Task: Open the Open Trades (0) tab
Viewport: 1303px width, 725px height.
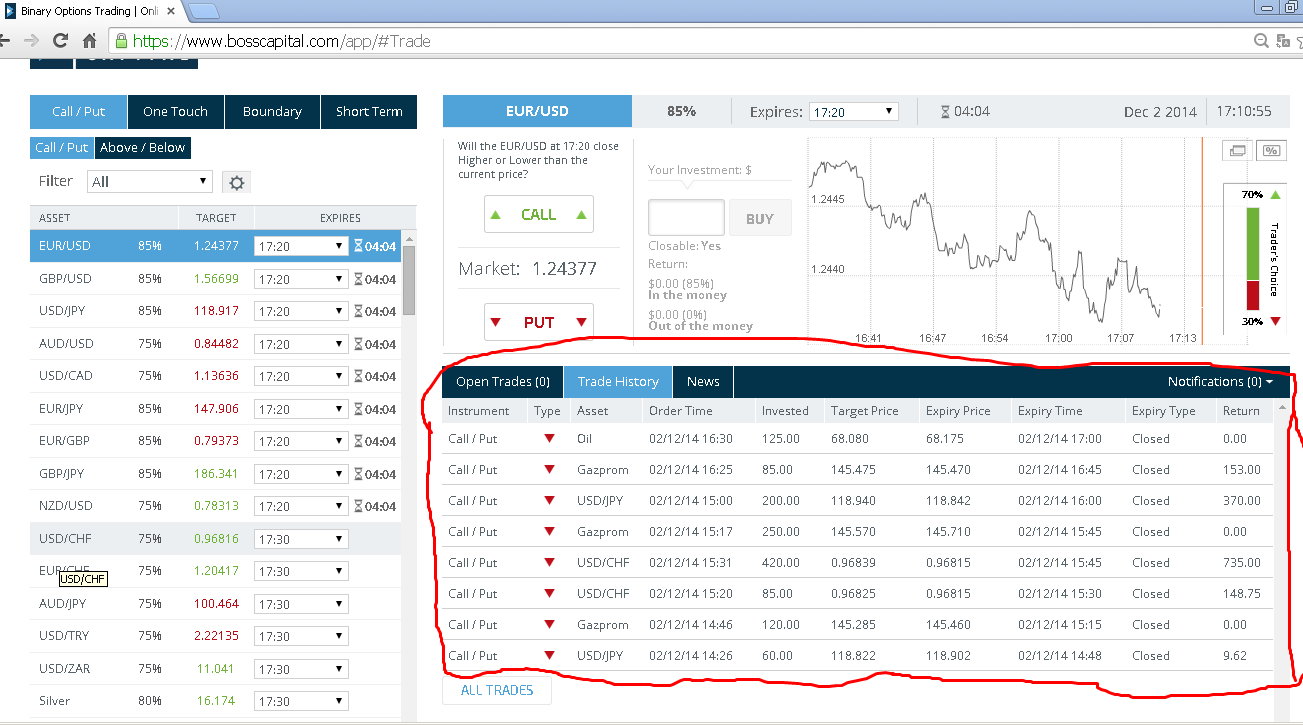Action: coord(503,381)
